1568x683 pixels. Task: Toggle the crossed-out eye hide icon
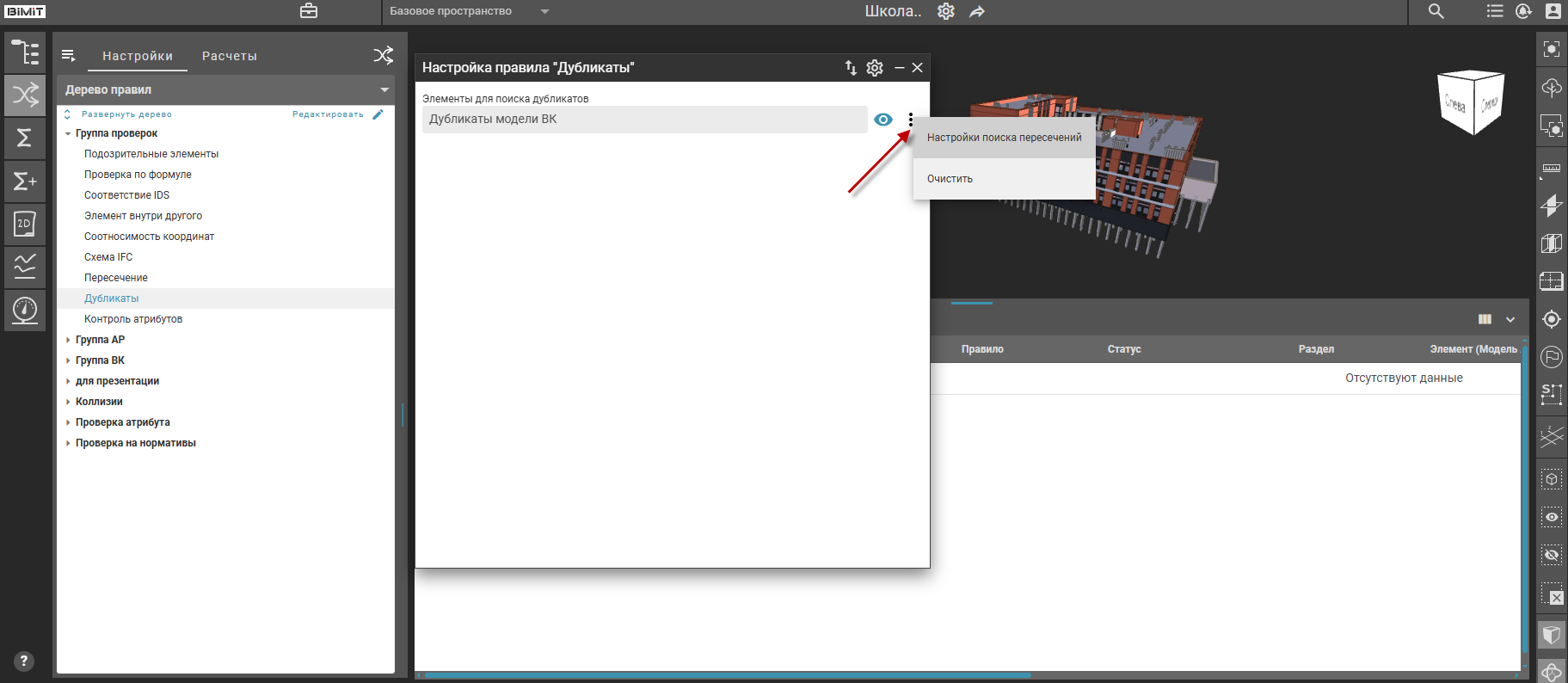point(1552,555)
